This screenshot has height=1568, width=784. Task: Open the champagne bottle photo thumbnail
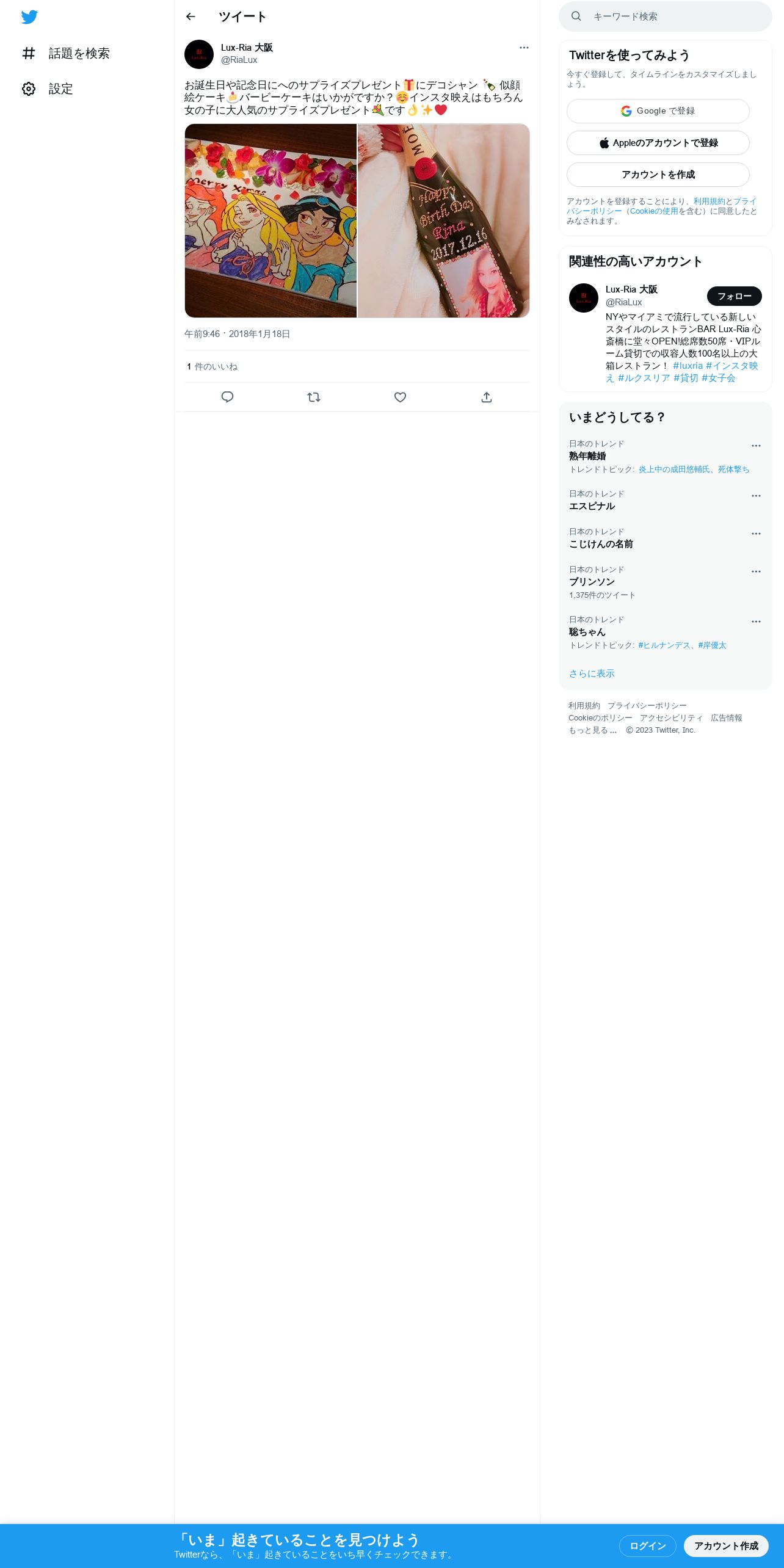[443, 220]
